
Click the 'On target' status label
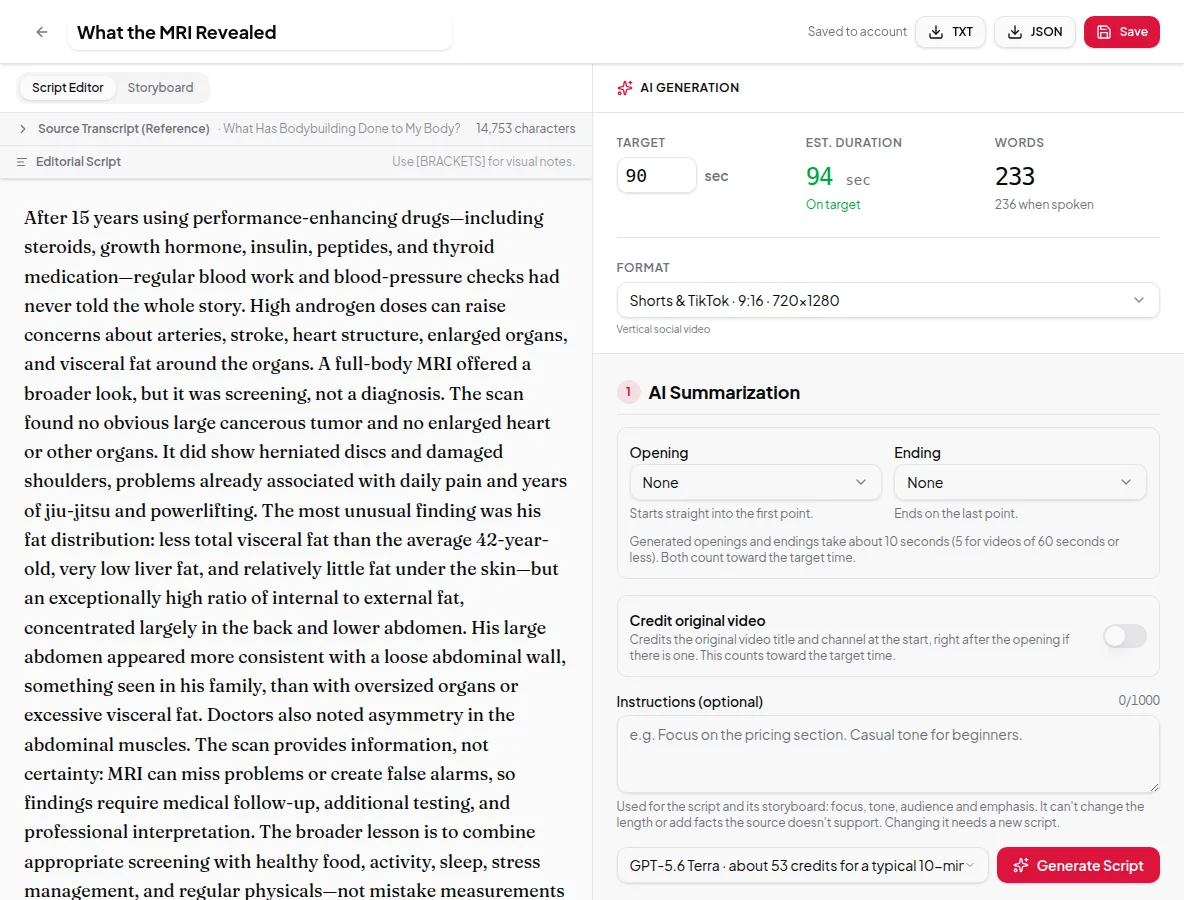click(x=833, y=205)
